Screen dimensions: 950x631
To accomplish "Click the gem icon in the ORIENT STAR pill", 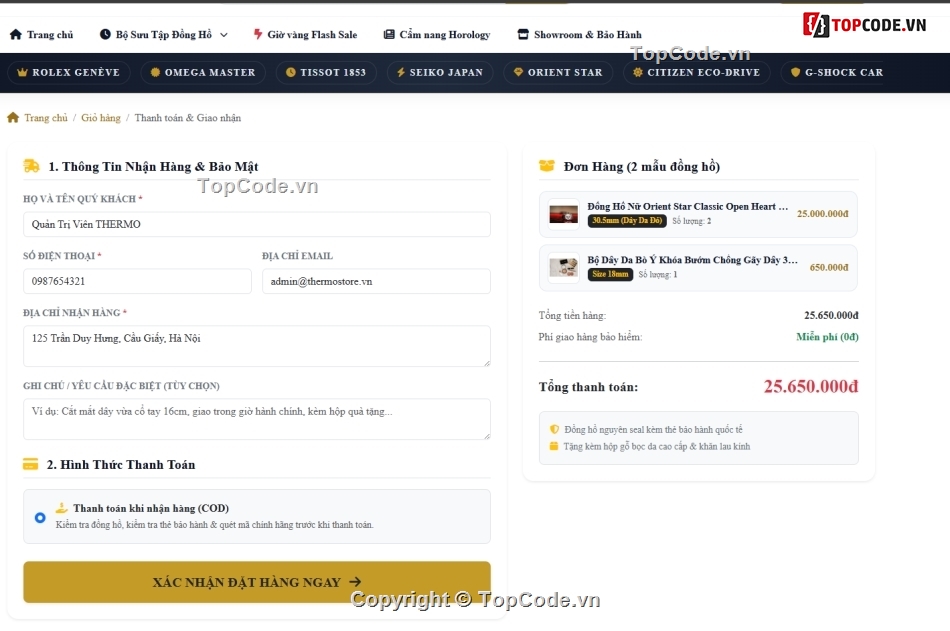I will [x=518, y=72].
